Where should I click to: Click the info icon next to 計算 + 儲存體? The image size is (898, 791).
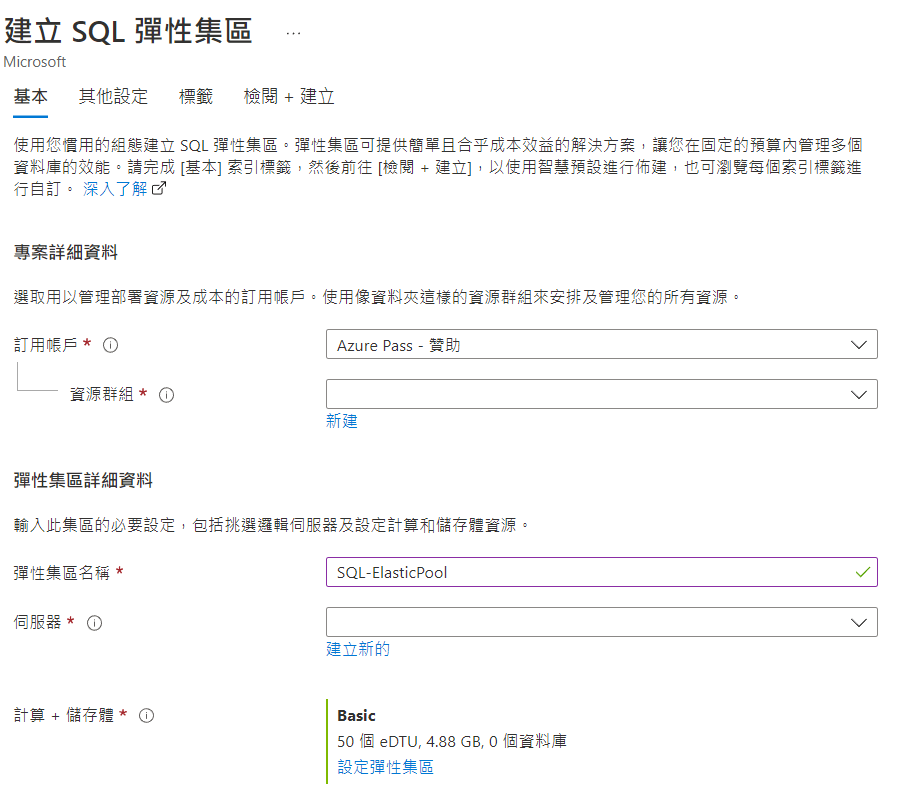[147, 716]
